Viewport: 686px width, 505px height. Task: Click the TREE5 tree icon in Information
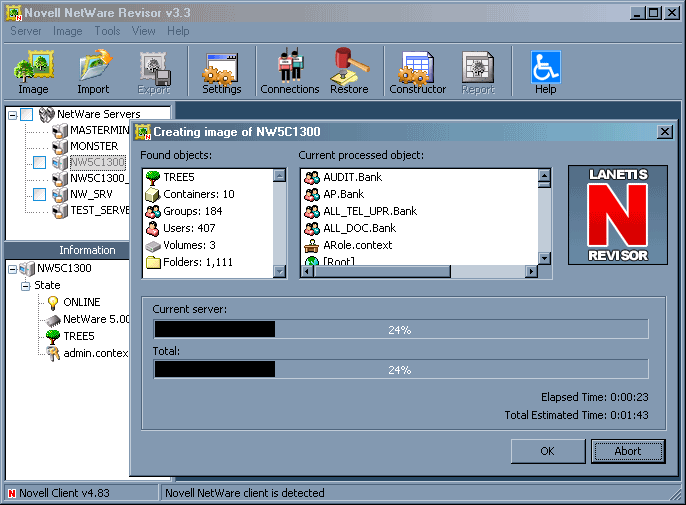tap(53, 337)
